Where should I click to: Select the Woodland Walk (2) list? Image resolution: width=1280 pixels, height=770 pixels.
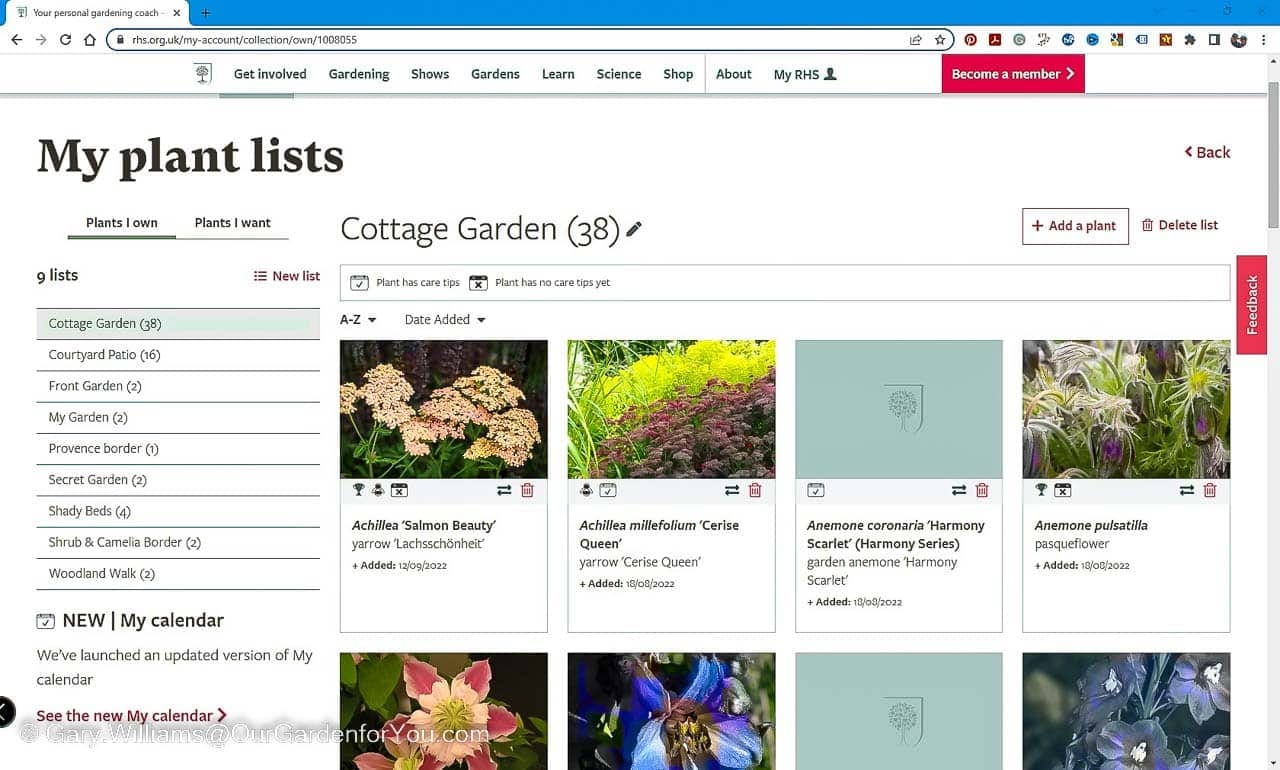point(178,574)
